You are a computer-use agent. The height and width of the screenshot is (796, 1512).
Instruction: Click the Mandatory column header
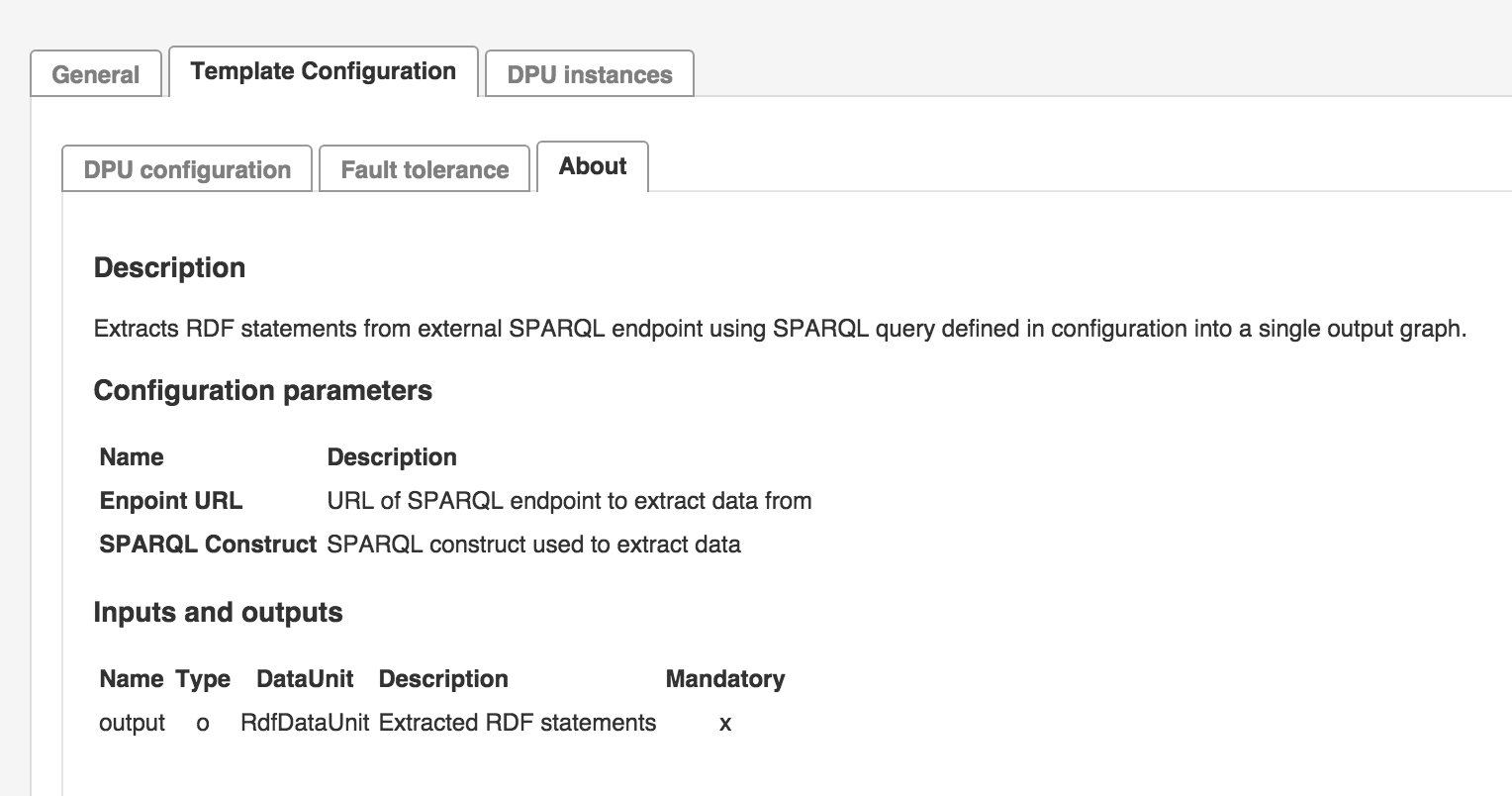click(x=724, y=678)
